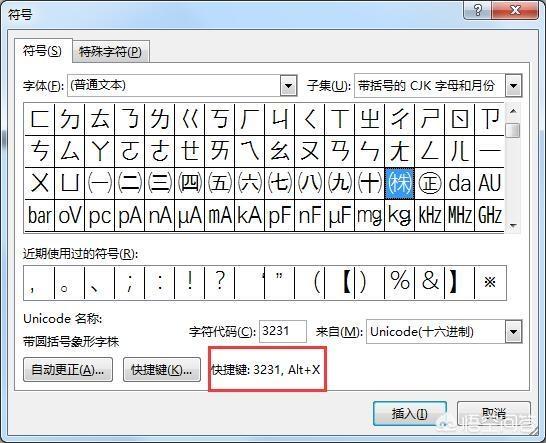Image resolution: width=546 pixels, height=443 pixels.
Task: Choose the bar unit symbol
Action: coord(40,215)
